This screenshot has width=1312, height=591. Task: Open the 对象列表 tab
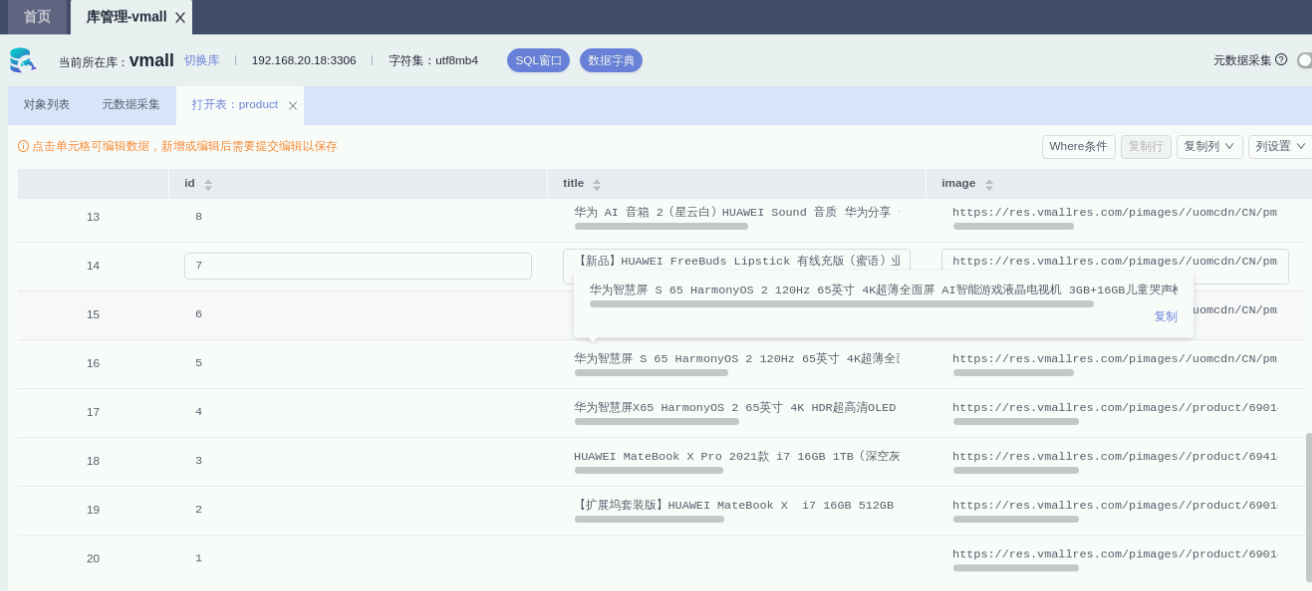point(47,104)
